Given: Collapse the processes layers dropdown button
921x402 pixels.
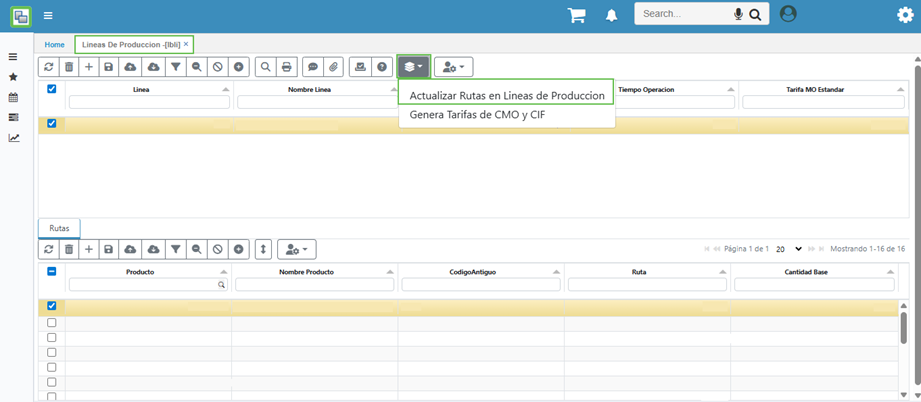Looking at the screenshot, I should point(413,67).
